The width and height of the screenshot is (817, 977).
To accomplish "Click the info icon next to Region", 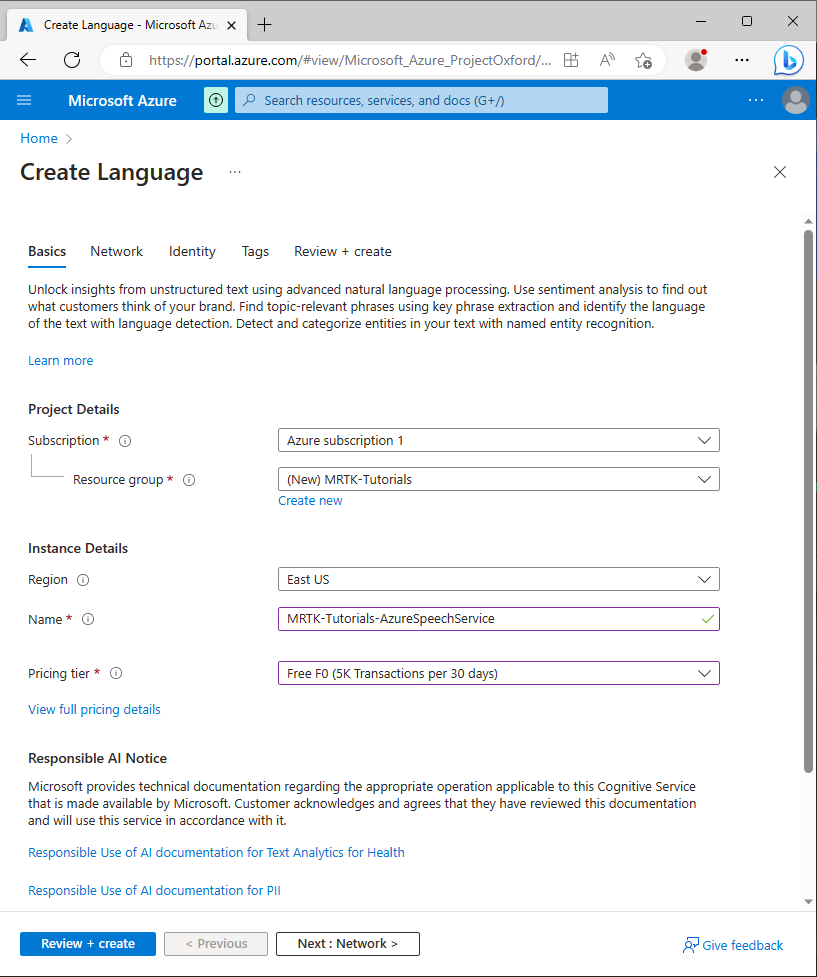I will pos(85,579).
